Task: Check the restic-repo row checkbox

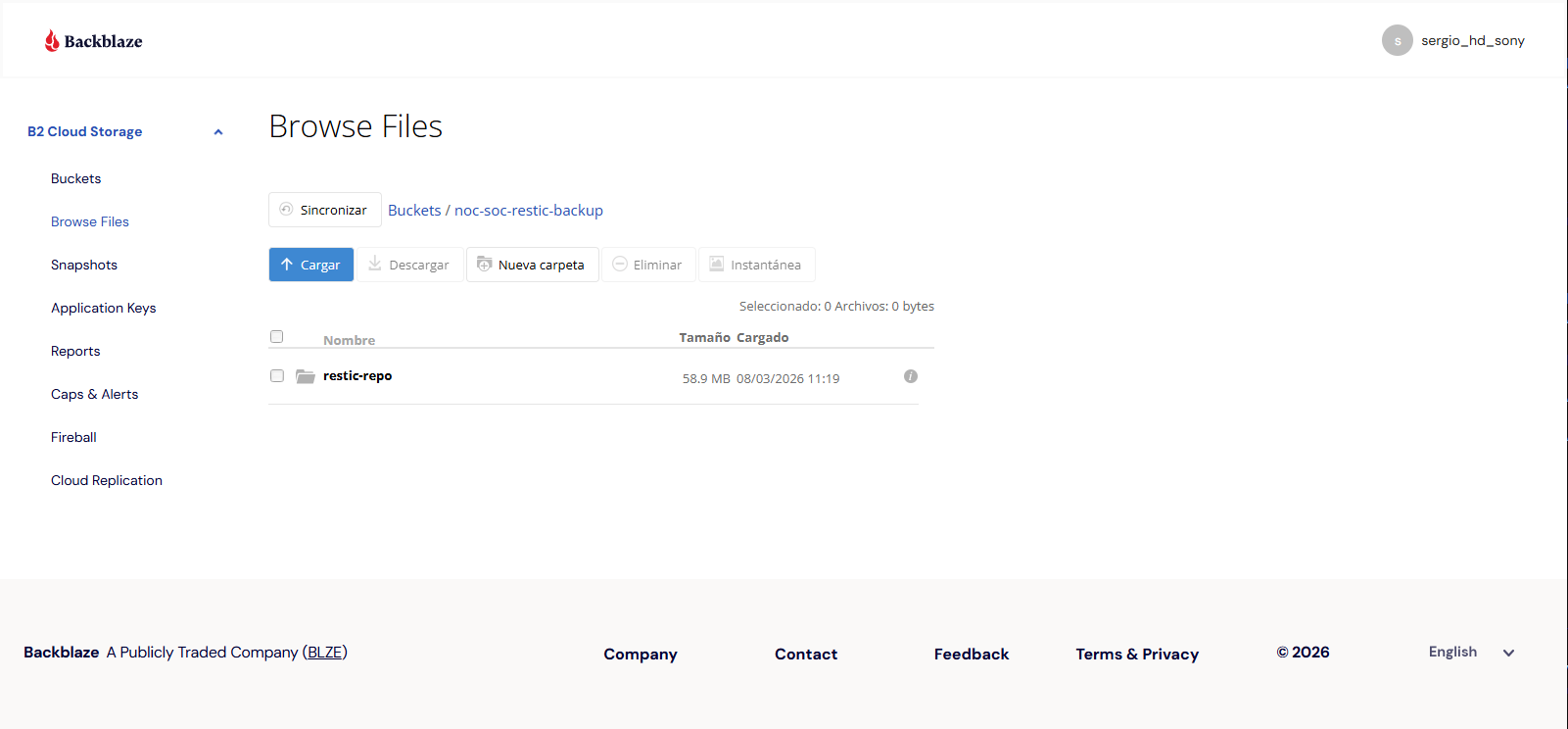Action: click(x=277, y=376)
